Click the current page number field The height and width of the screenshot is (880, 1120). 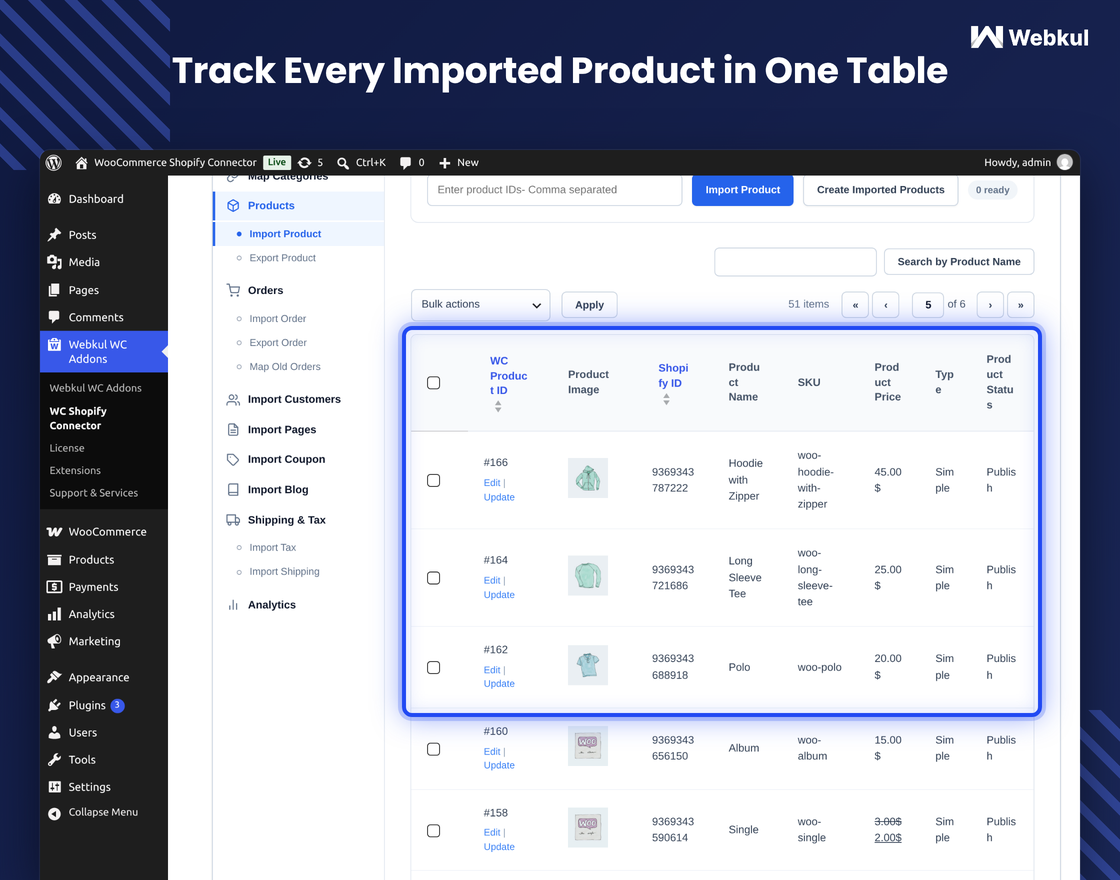[x=928, y=305]
